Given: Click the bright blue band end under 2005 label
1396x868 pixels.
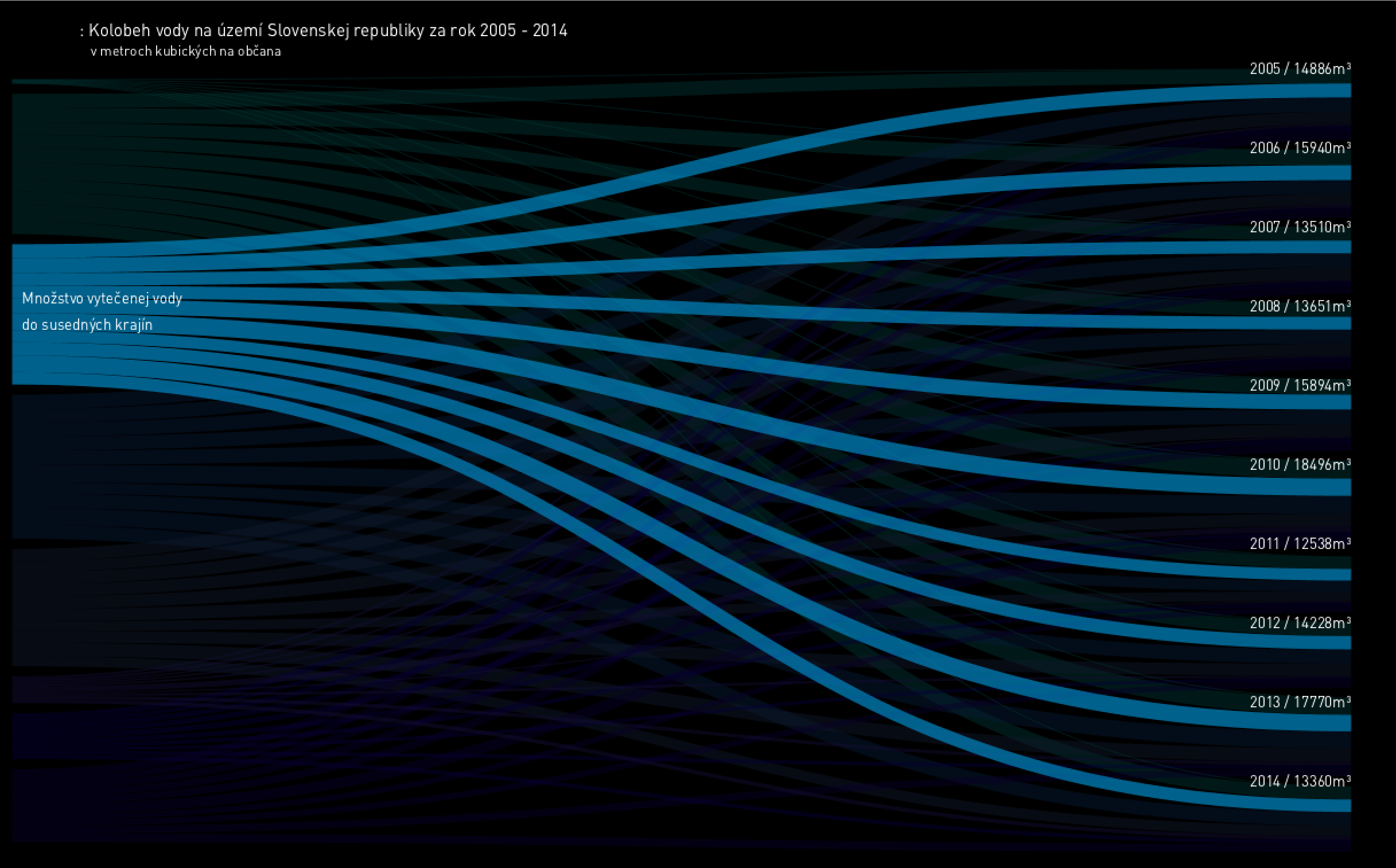Looking at the screenshot, I should pyautogui.click(x=1337, y=90).
